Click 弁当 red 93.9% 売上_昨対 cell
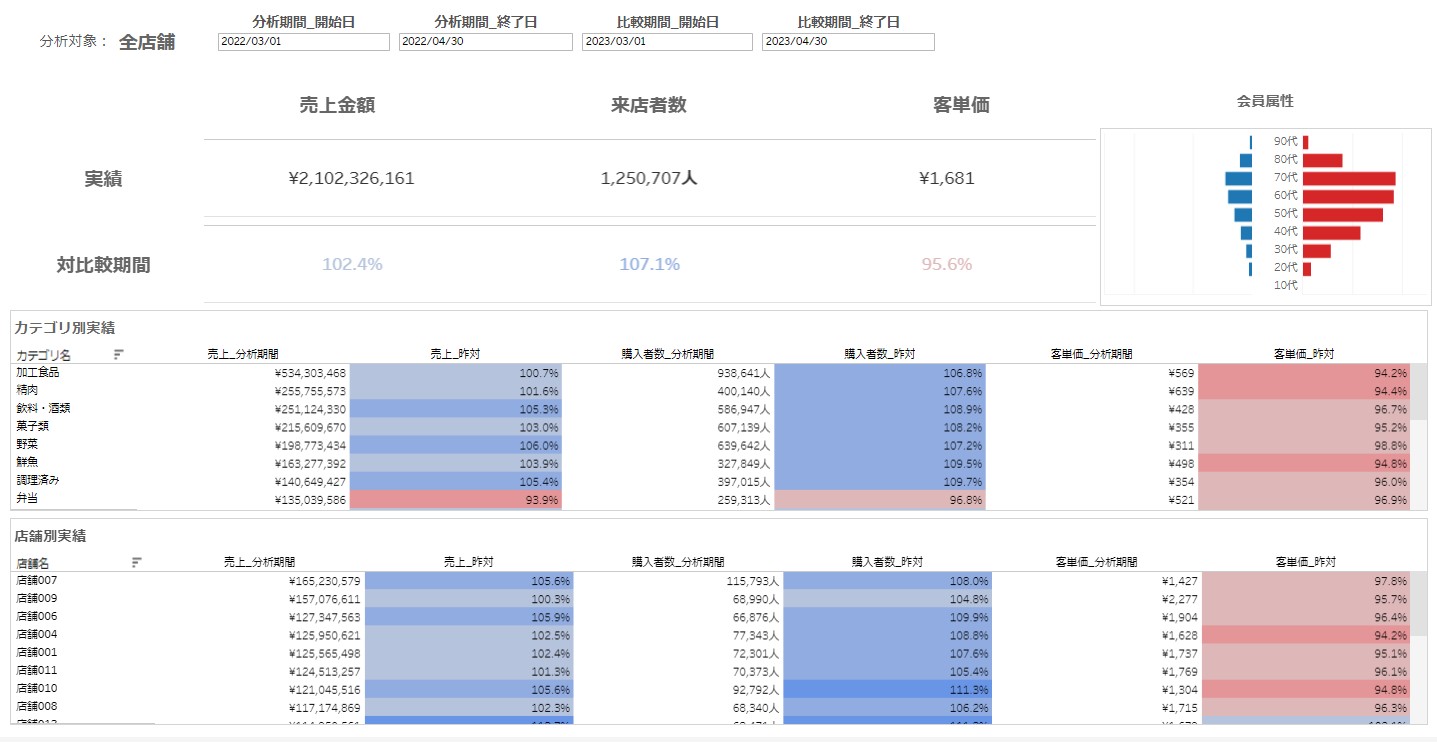The height and width of the screenshot is (742, 1437). pos(455,499)
